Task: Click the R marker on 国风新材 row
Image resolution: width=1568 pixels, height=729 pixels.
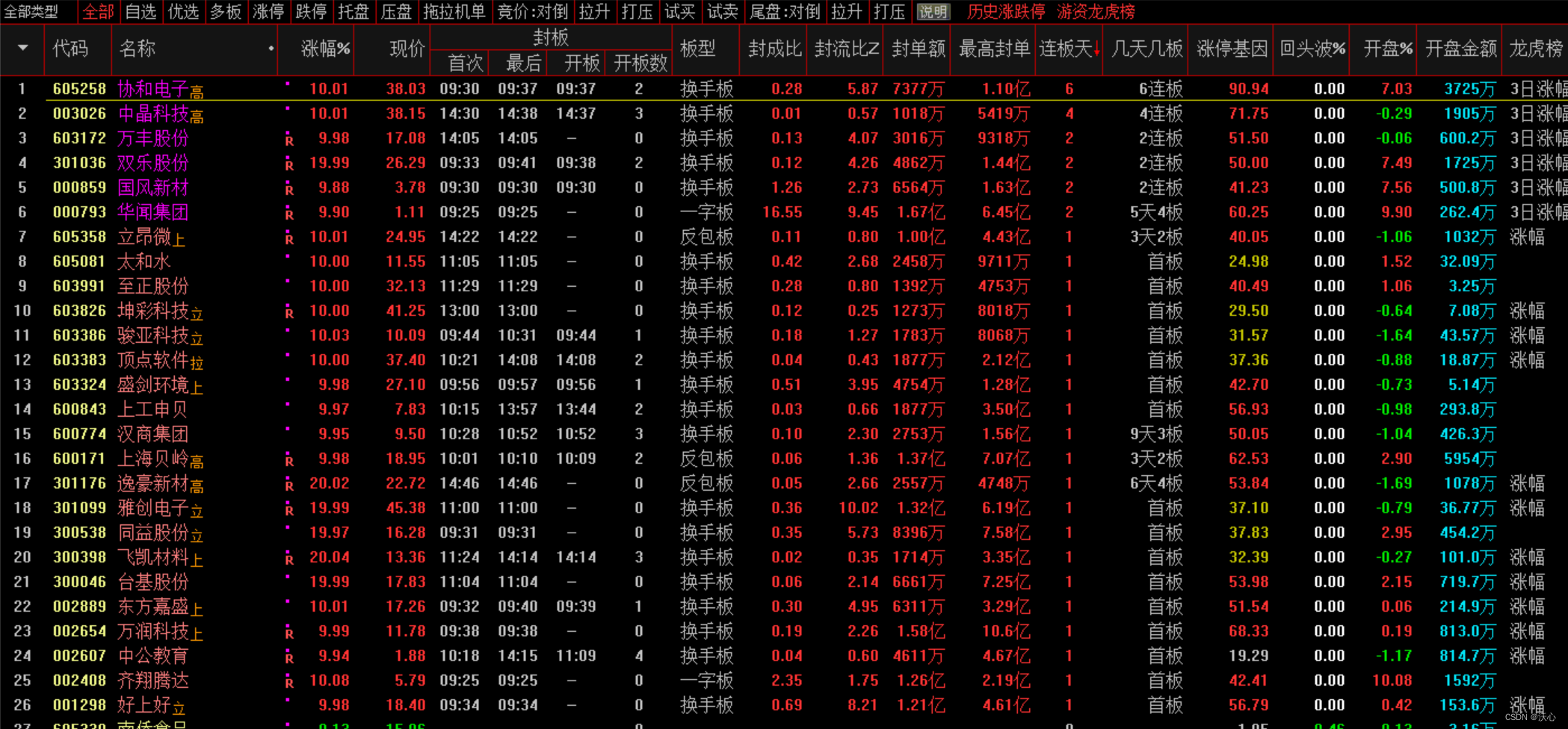Action: [x=289, y=189]
